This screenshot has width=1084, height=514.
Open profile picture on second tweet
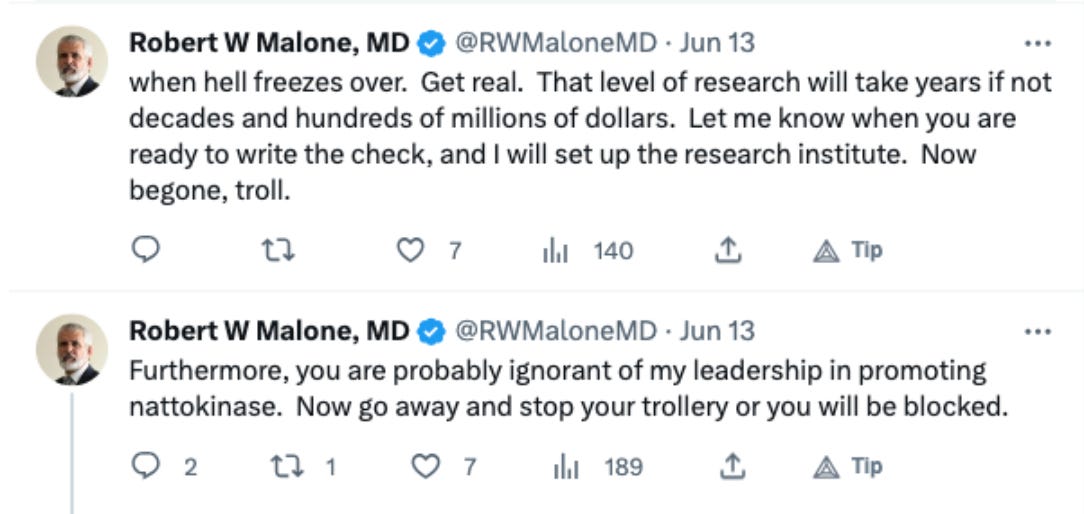[x=71, y=349]
